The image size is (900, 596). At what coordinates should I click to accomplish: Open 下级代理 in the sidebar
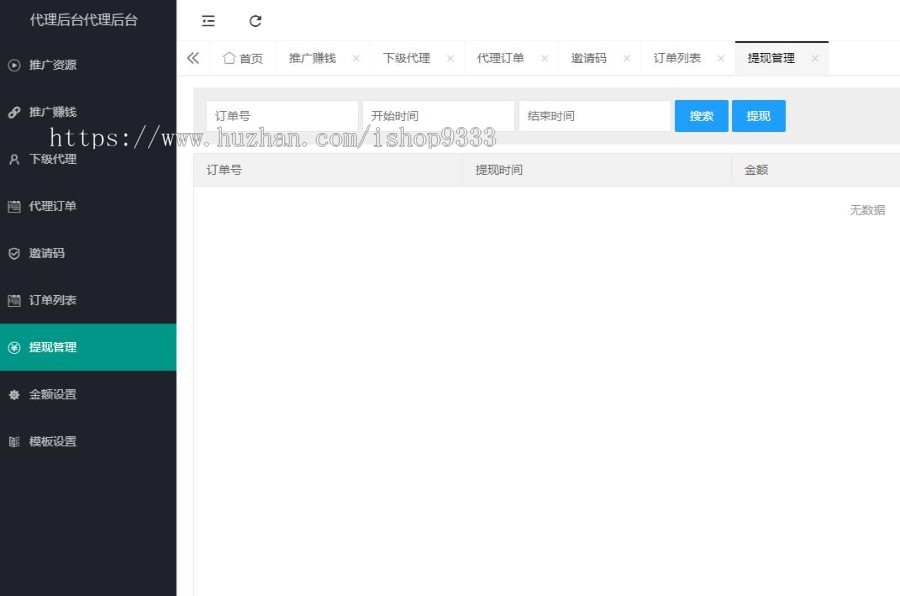[x=88, y=159]
